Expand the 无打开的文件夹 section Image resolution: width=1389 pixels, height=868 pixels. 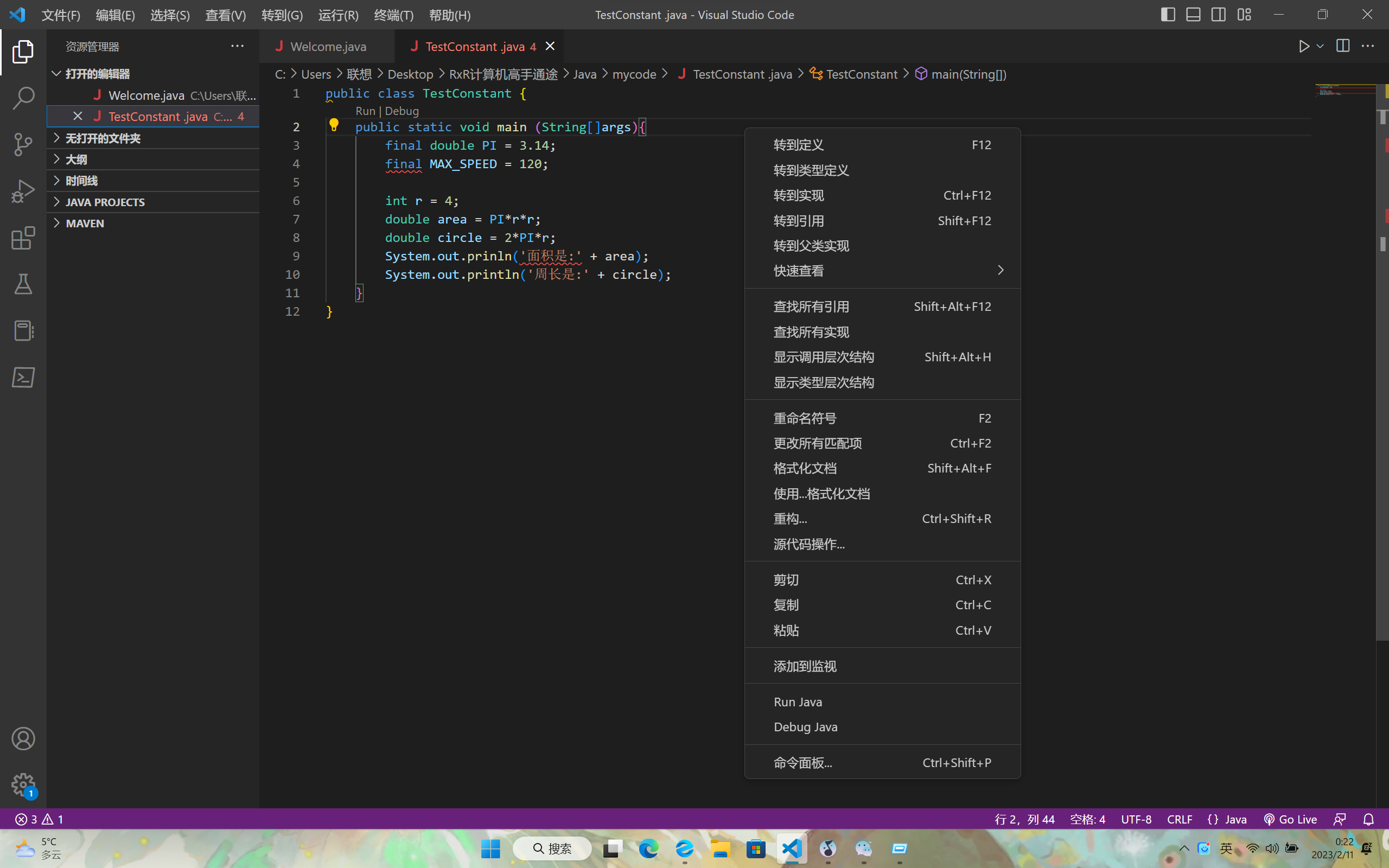coord(152,138)
